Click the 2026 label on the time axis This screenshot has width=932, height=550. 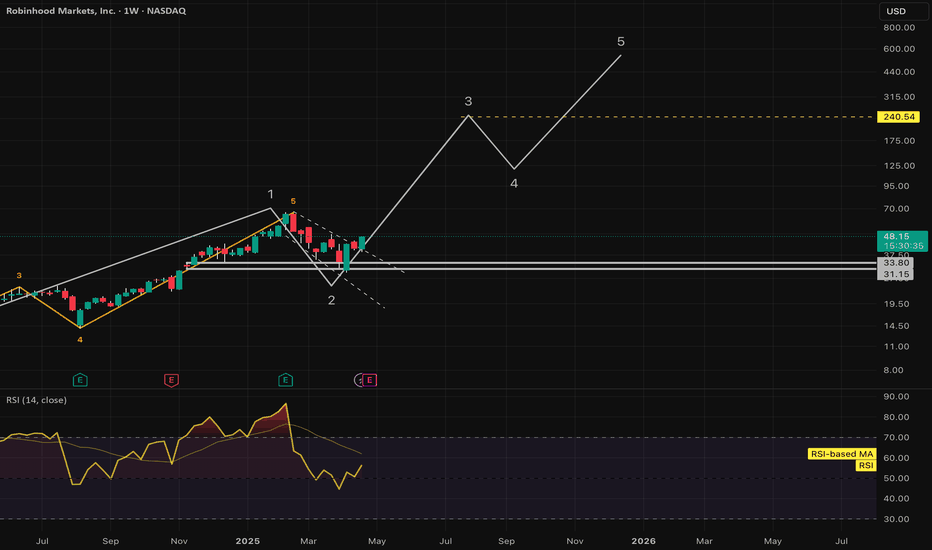click(x=643, y=540)
